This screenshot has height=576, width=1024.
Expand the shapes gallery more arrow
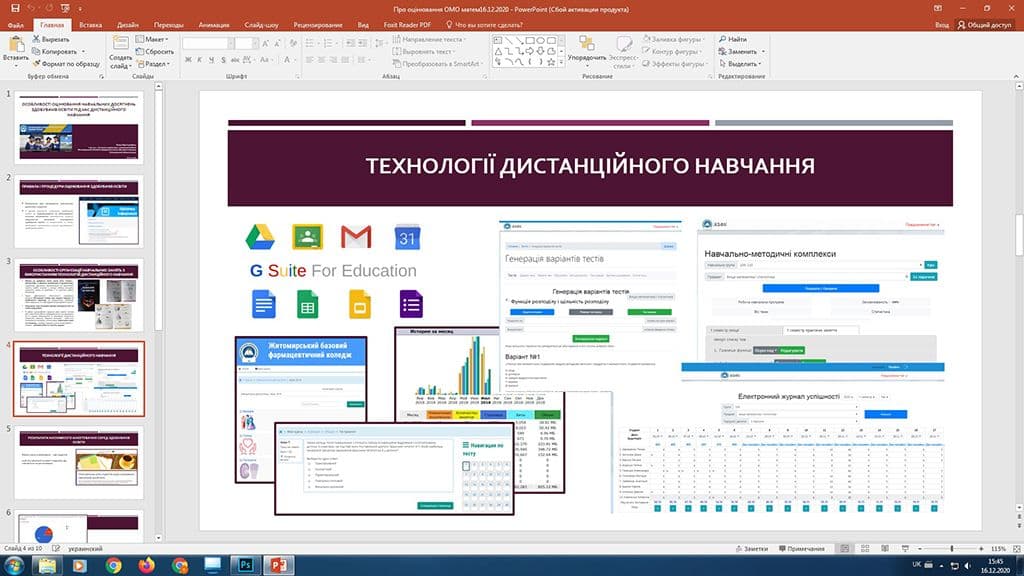click(561, 62)
